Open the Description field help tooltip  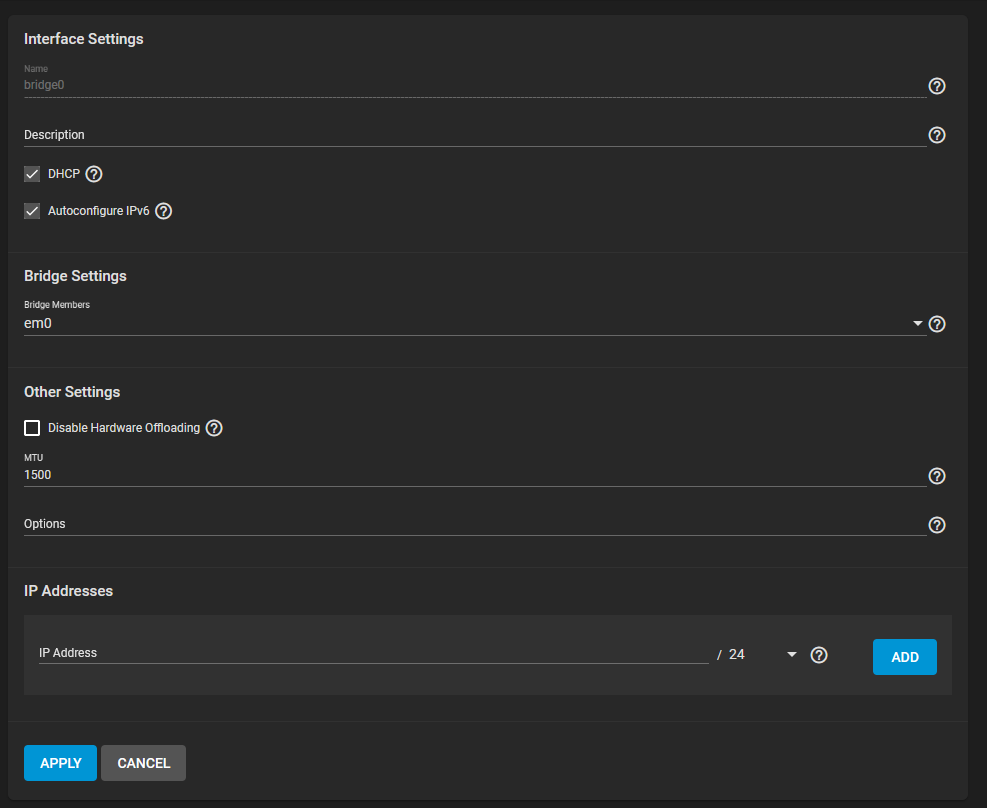click(x=937, y=135)
